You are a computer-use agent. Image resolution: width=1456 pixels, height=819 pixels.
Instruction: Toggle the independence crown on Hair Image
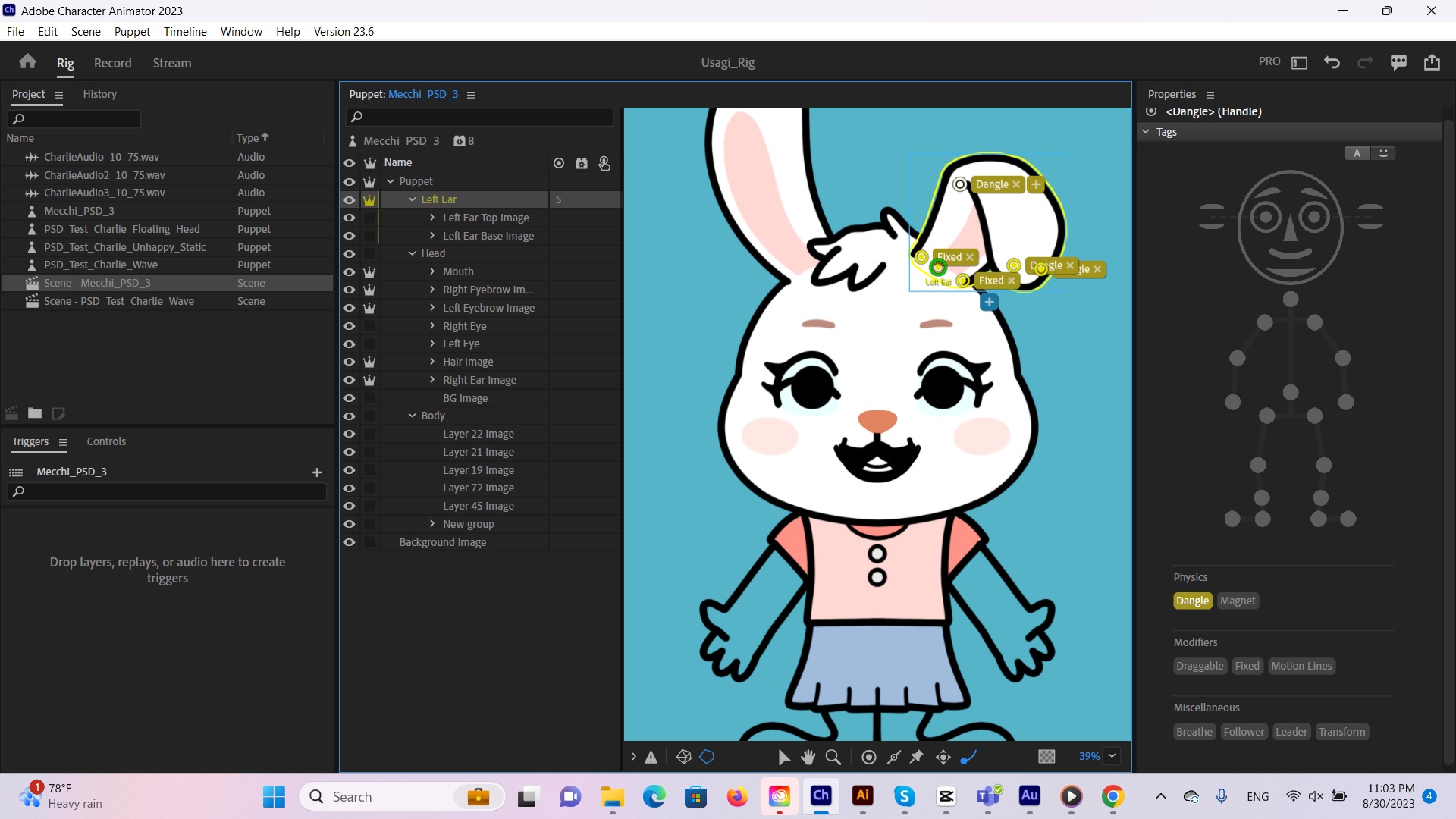[369, 362]
